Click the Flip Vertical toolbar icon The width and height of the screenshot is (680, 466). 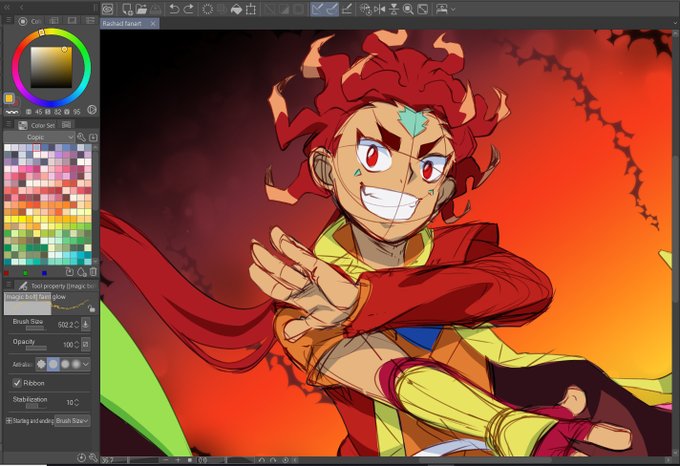point(394,9)
